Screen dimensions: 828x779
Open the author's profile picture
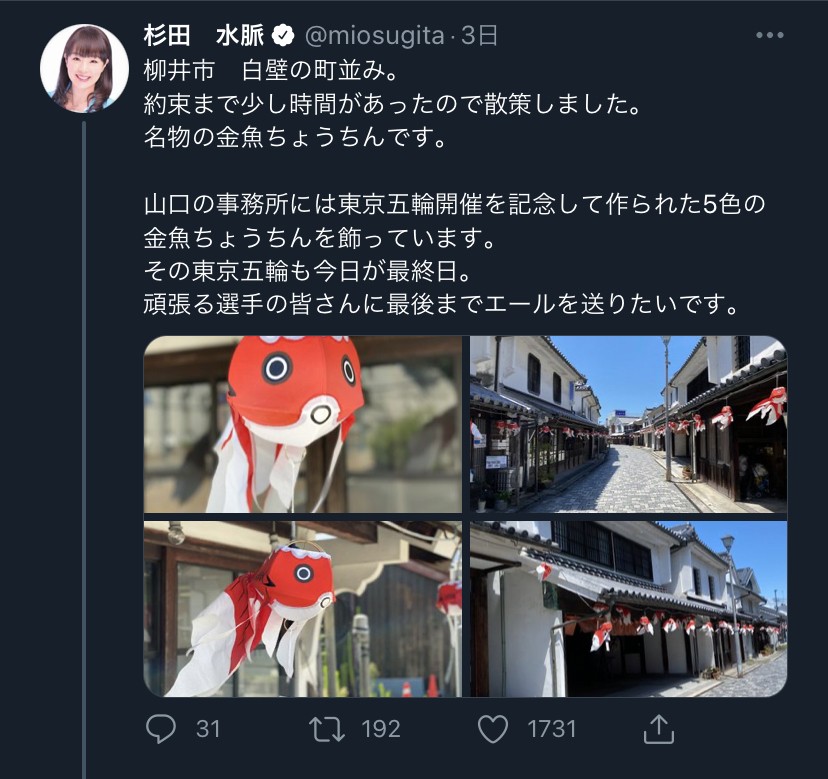pyautogui.click(x=84, y=68)
